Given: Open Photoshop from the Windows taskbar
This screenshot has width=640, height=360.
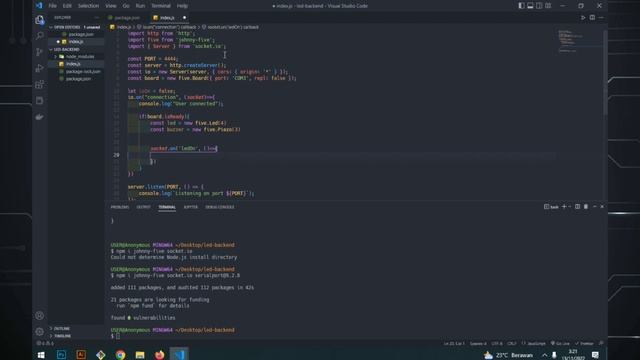Looking at the screenshot, I should (61, 355).
